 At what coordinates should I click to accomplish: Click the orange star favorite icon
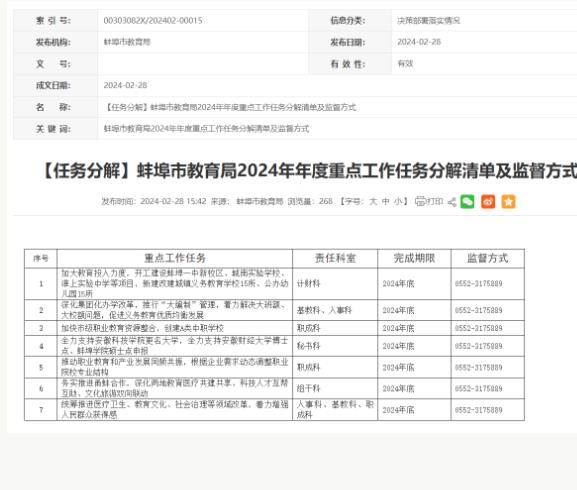point(509,202)
